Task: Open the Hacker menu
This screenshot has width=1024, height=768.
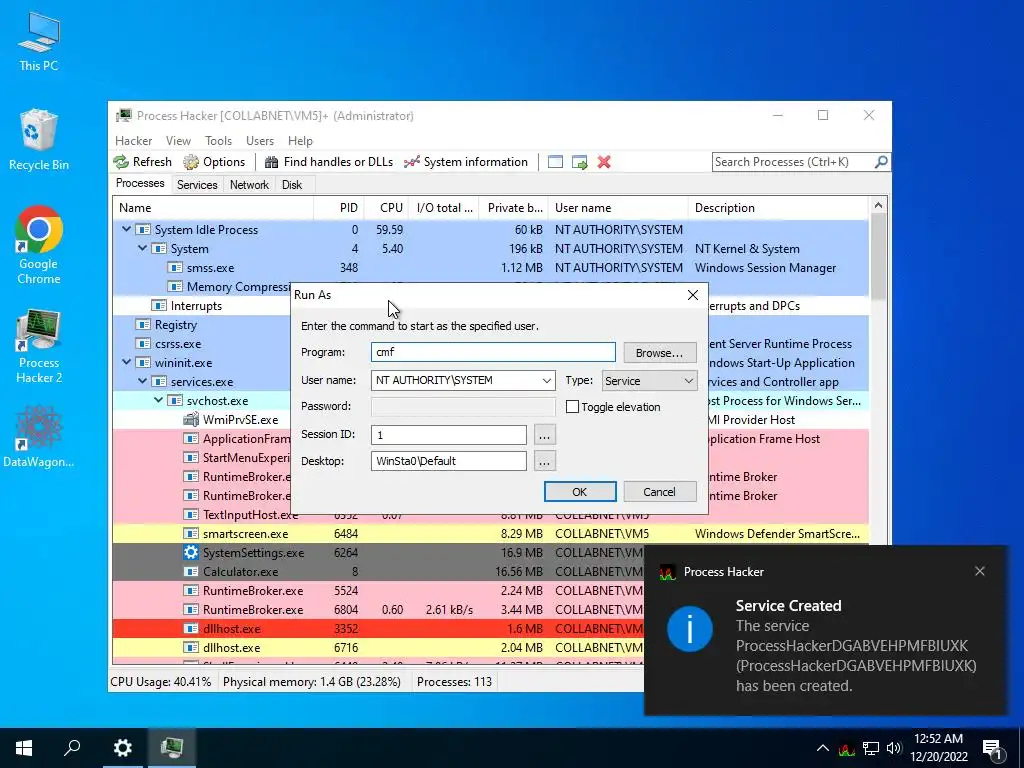Action: 133,140
